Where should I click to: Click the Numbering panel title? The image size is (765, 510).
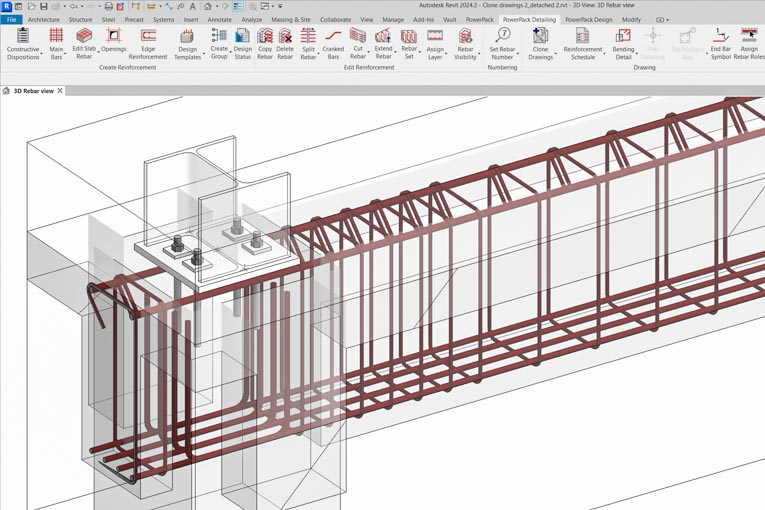[x=502, y=67]
